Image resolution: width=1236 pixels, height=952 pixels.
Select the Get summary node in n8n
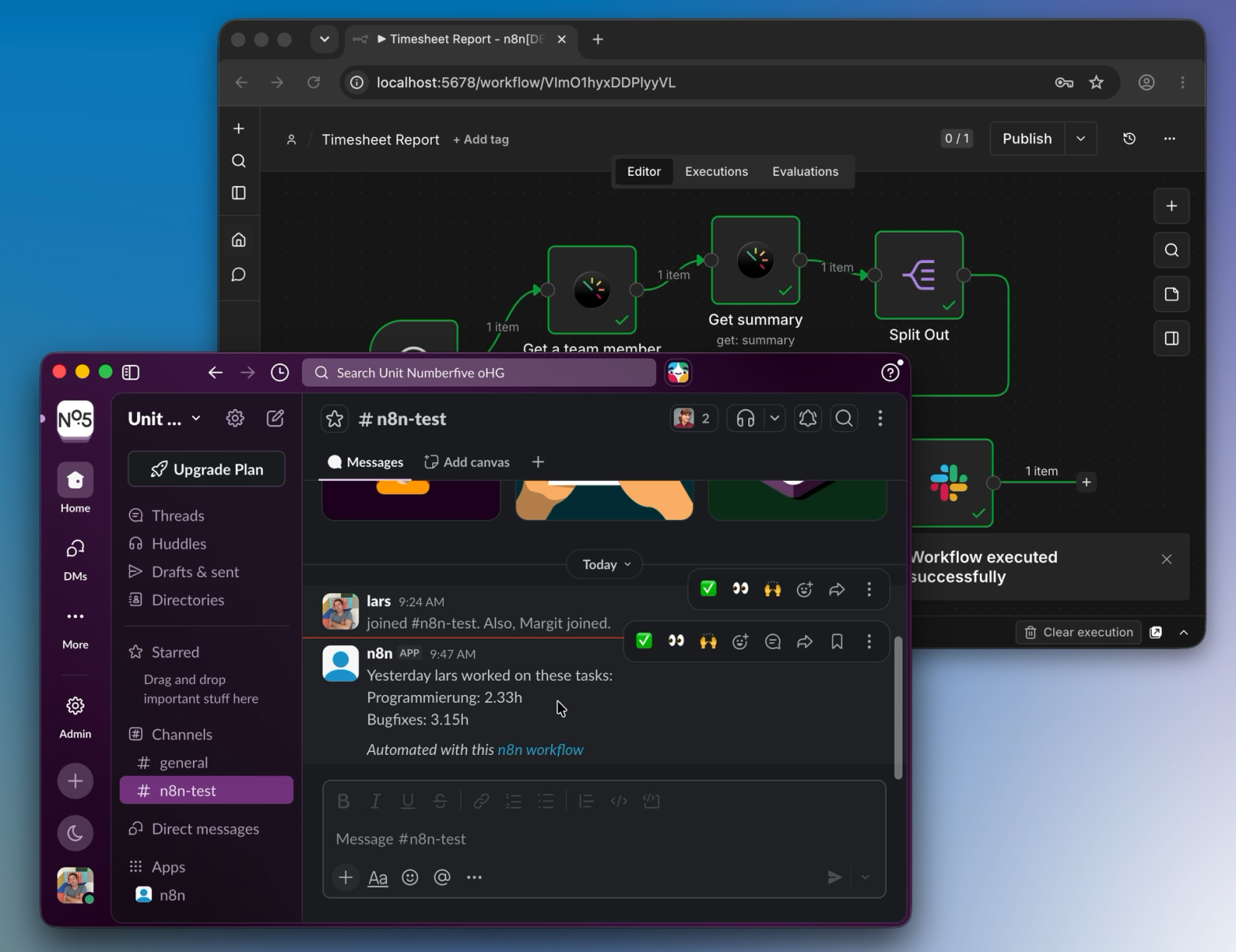(x=755, y=260)
